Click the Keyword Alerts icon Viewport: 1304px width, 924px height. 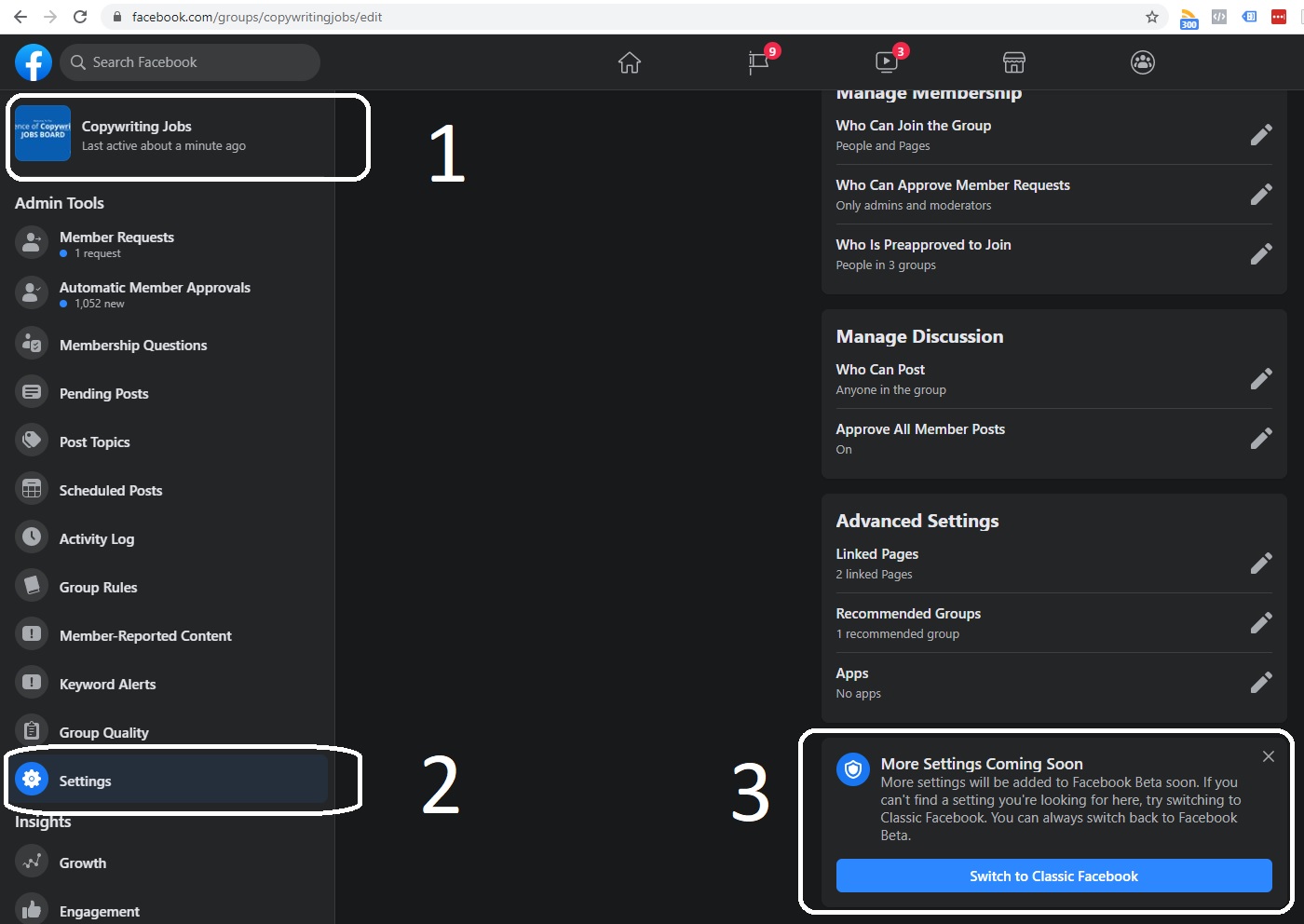tap(32, 682)
